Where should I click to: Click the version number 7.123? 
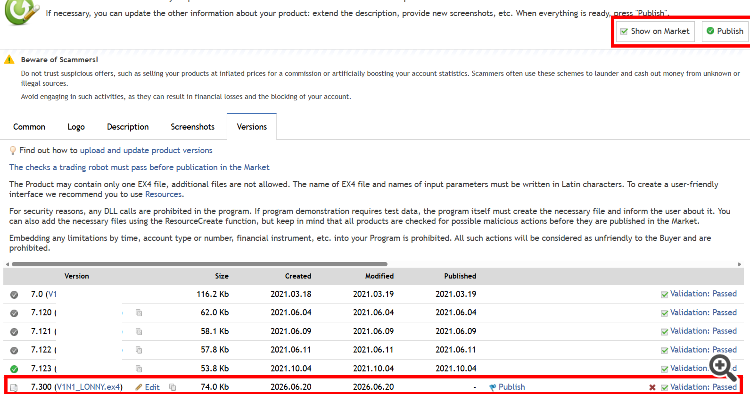tap(41, 369)
